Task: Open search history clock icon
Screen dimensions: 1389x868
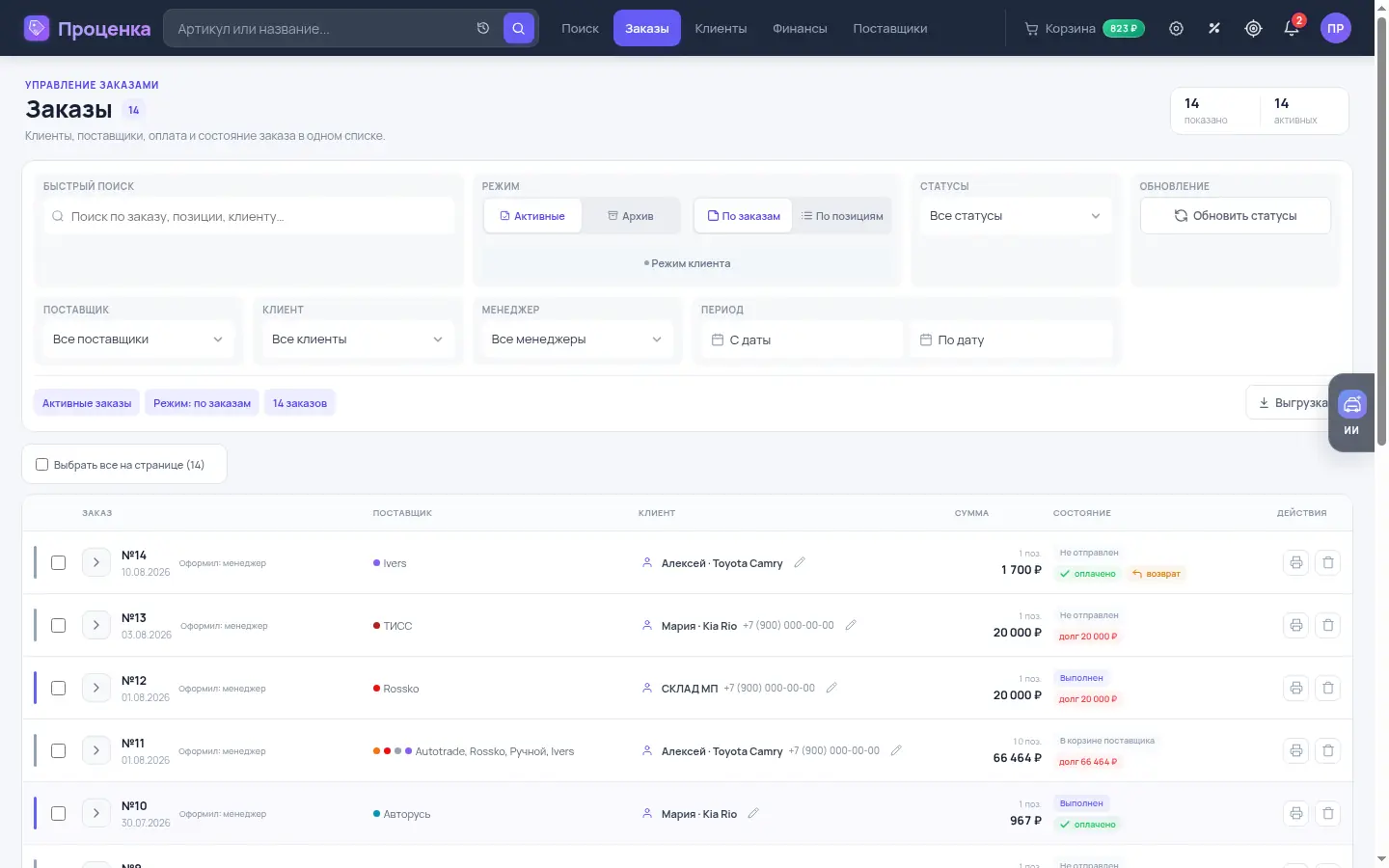Action: pyautogui.click(x=483, y=28)
